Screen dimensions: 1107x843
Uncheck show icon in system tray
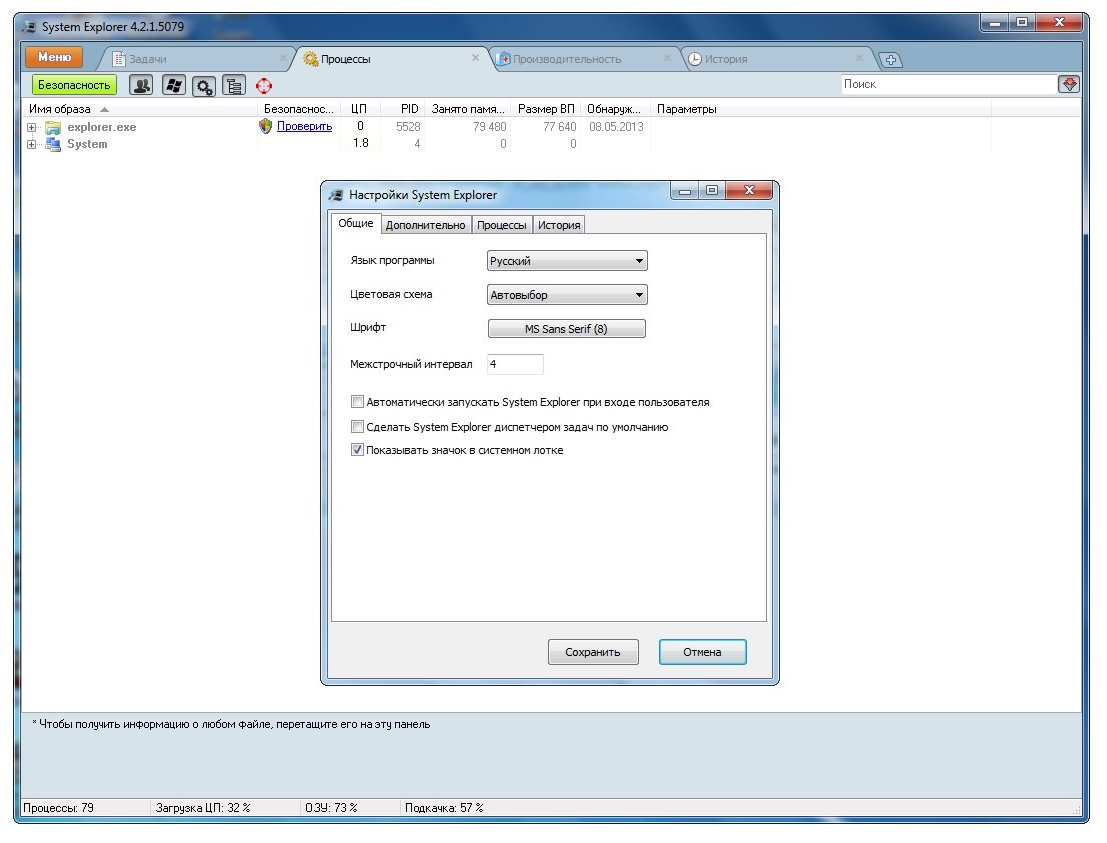click(357, 450)
